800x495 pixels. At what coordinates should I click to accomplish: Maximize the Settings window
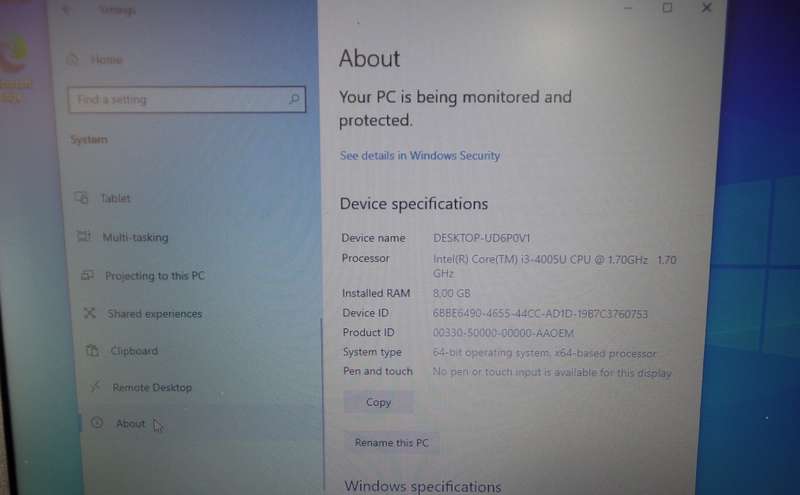pyautogui.click(x=667, y=8)
